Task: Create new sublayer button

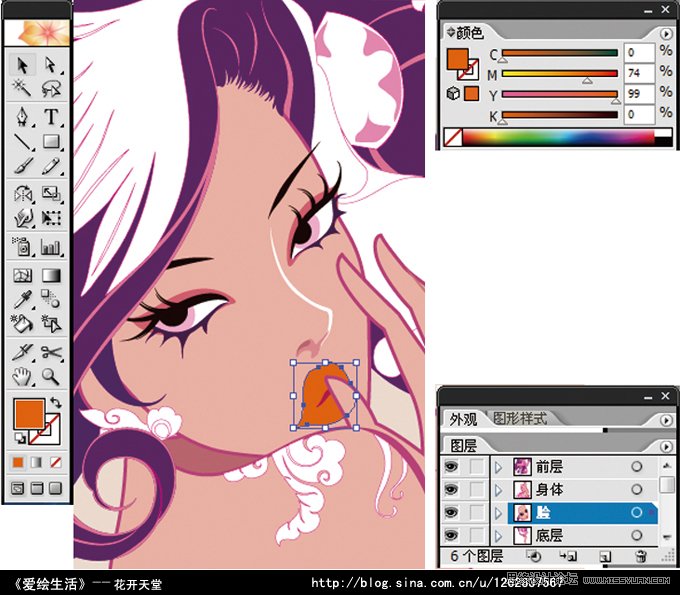Action: (x=568, y=556)
